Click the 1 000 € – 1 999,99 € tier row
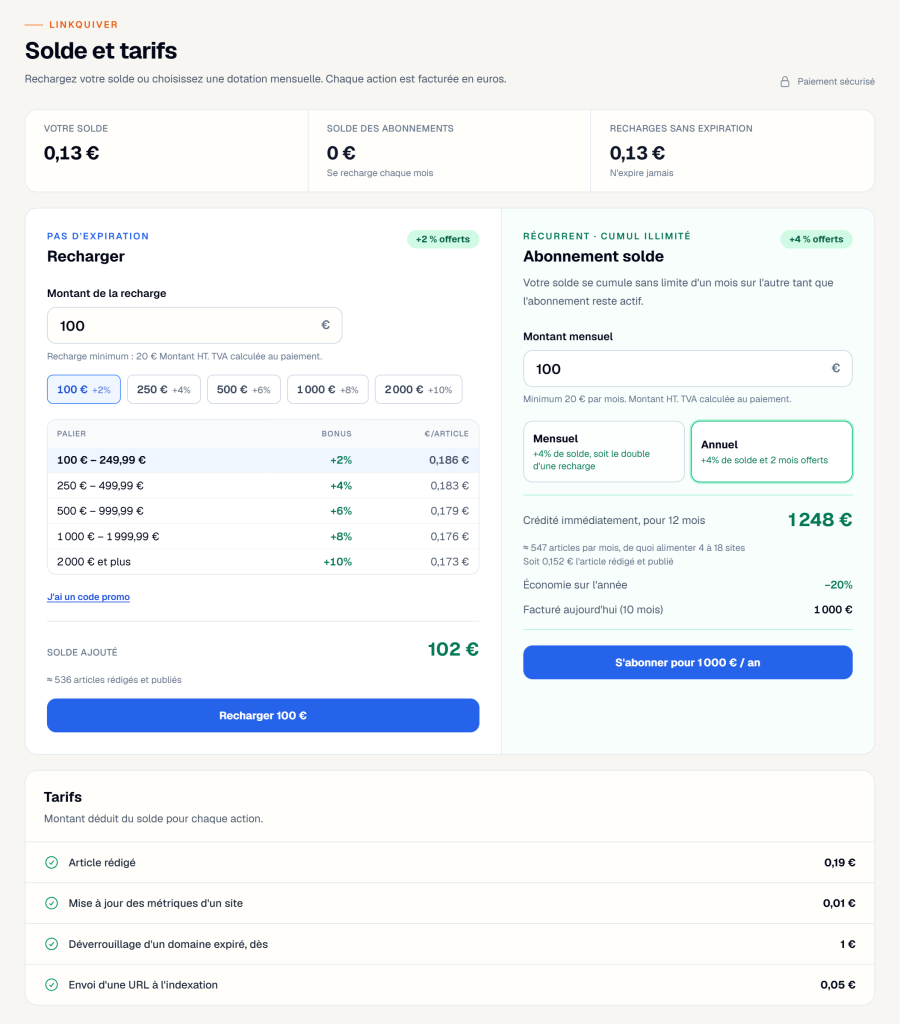Viewport: 900px width, 1024px height. click(x=263, y=537)
